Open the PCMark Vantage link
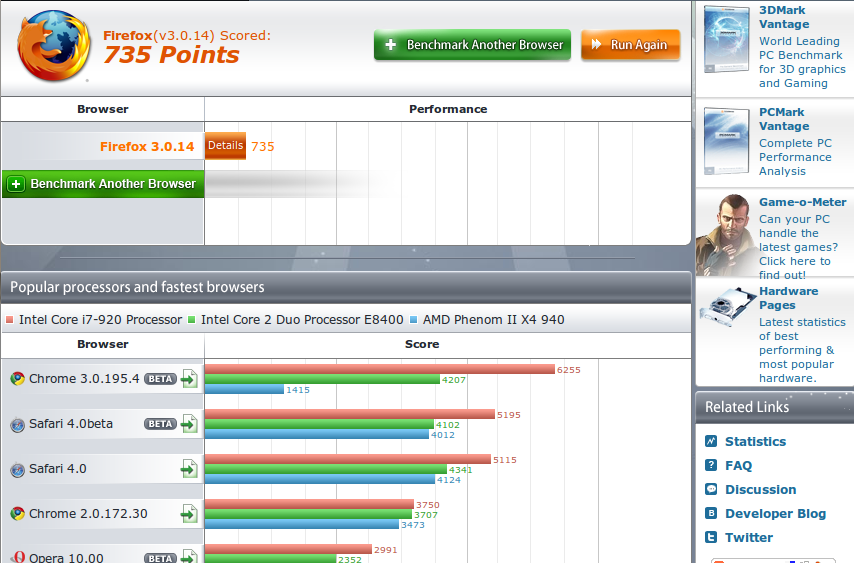Image resolution: width=854 pixels, height=563 pixels. [x=784, y=119]
